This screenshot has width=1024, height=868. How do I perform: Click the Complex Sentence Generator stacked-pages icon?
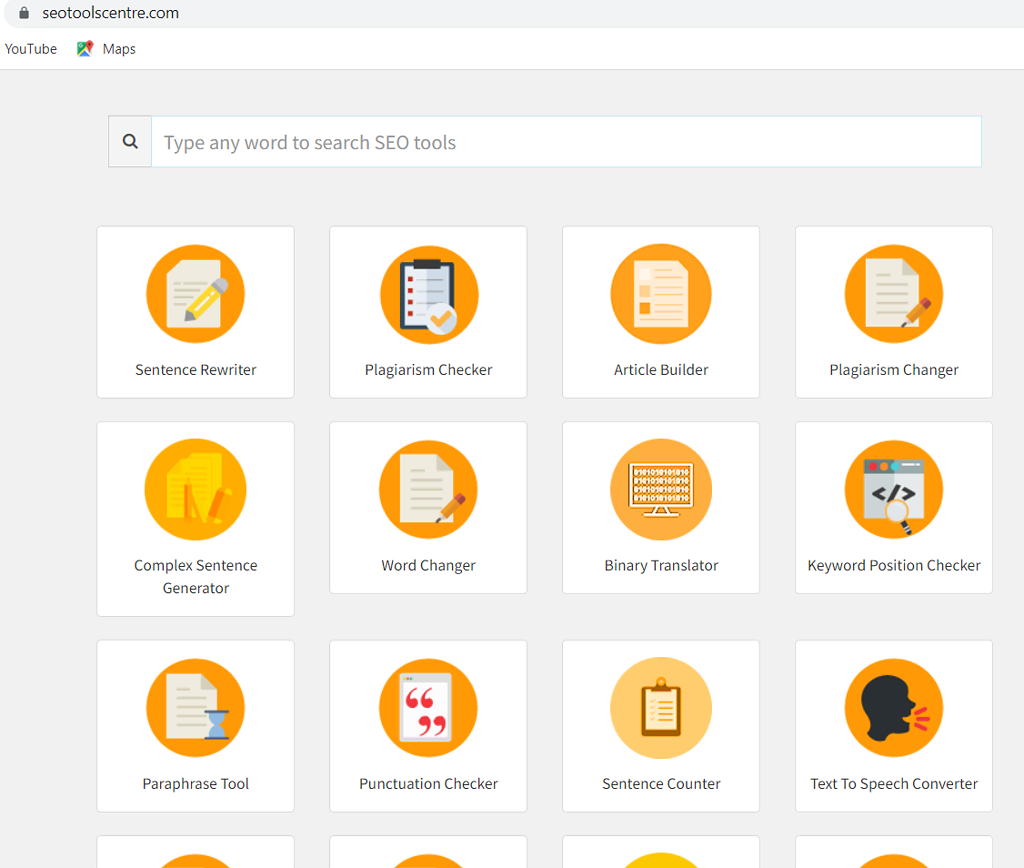point(195,489)
